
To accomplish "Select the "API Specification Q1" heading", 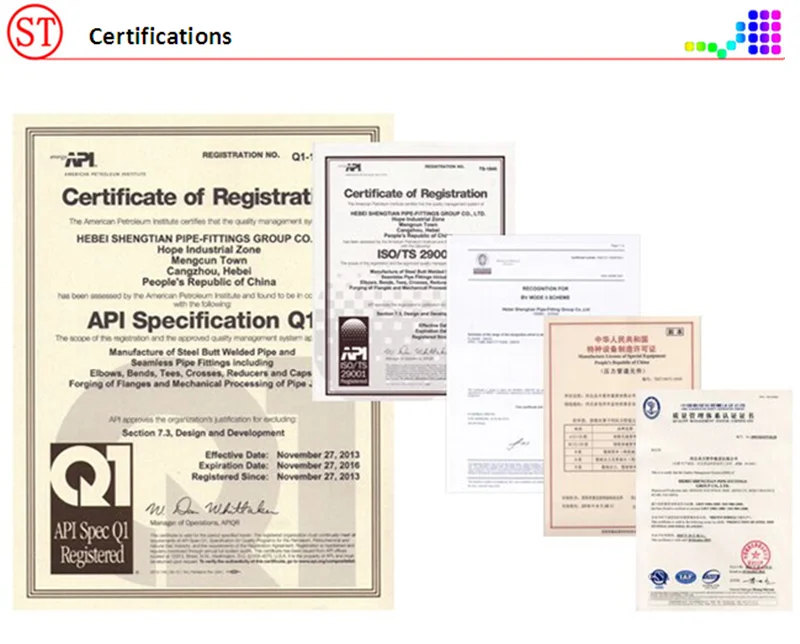I will (199, 320).
